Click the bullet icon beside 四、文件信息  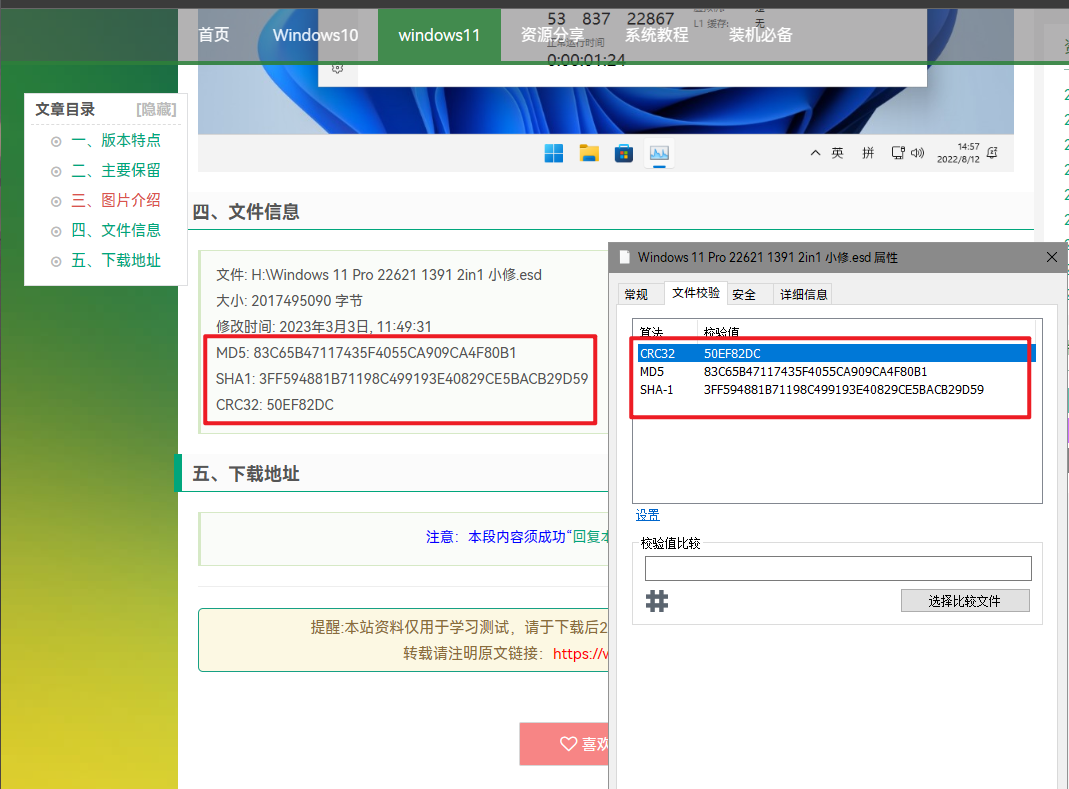[56, 230]
